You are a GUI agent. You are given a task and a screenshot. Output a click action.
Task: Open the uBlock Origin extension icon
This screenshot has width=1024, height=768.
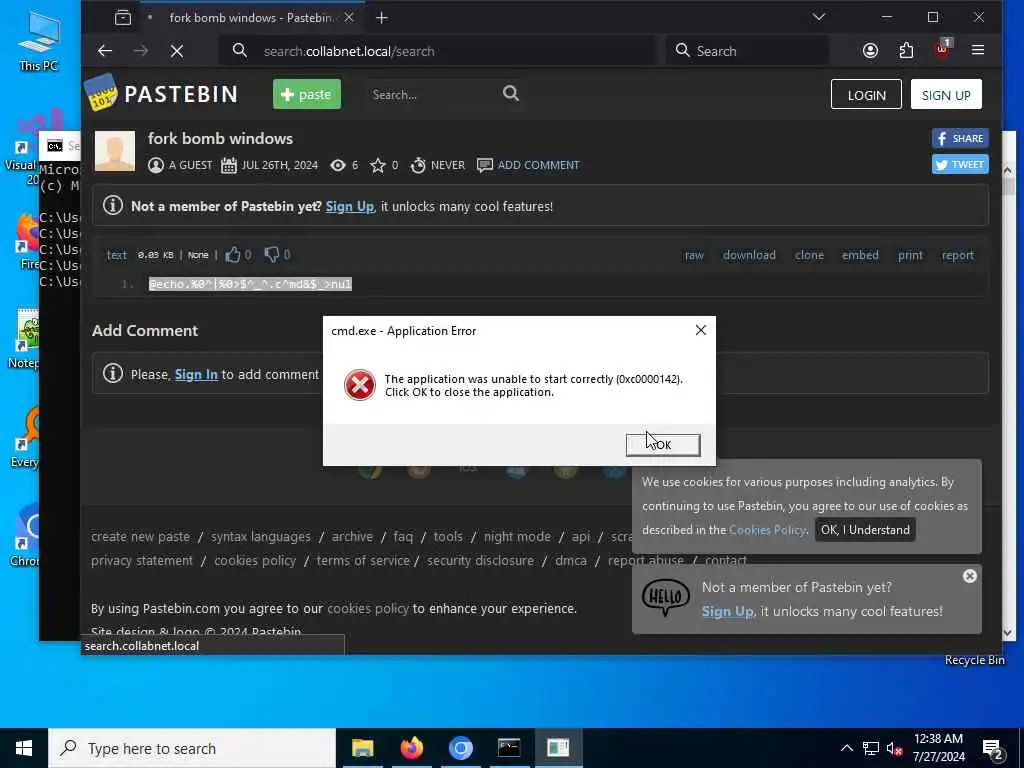[942, 50]
